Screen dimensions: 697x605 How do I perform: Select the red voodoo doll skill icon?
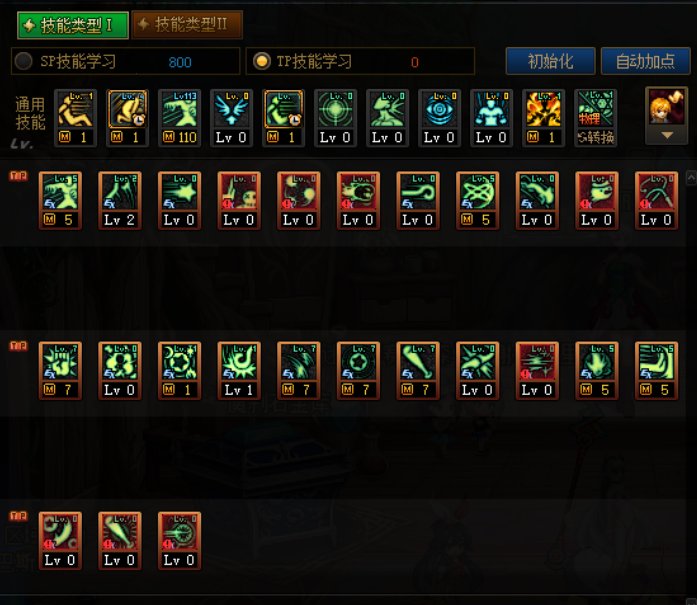[x=239, y=200]
